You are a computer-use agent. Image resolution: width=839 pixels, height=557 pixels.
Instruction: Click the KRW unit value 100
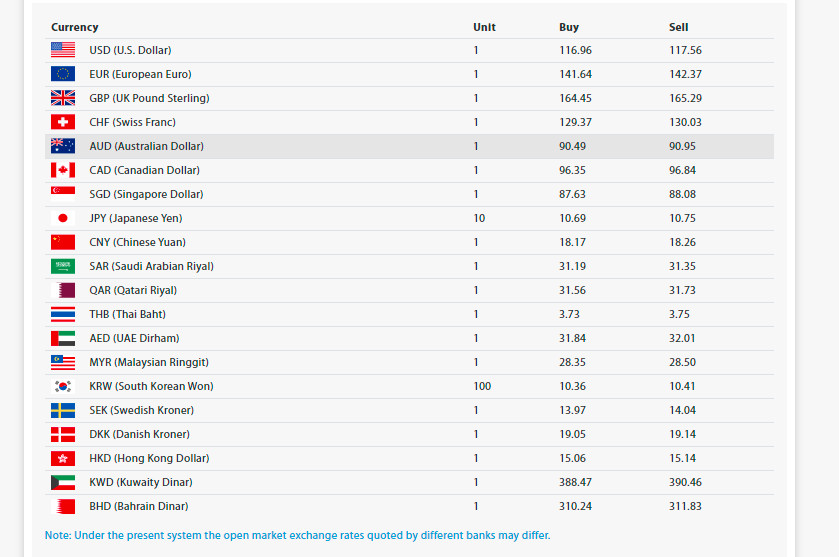[482, 386]
